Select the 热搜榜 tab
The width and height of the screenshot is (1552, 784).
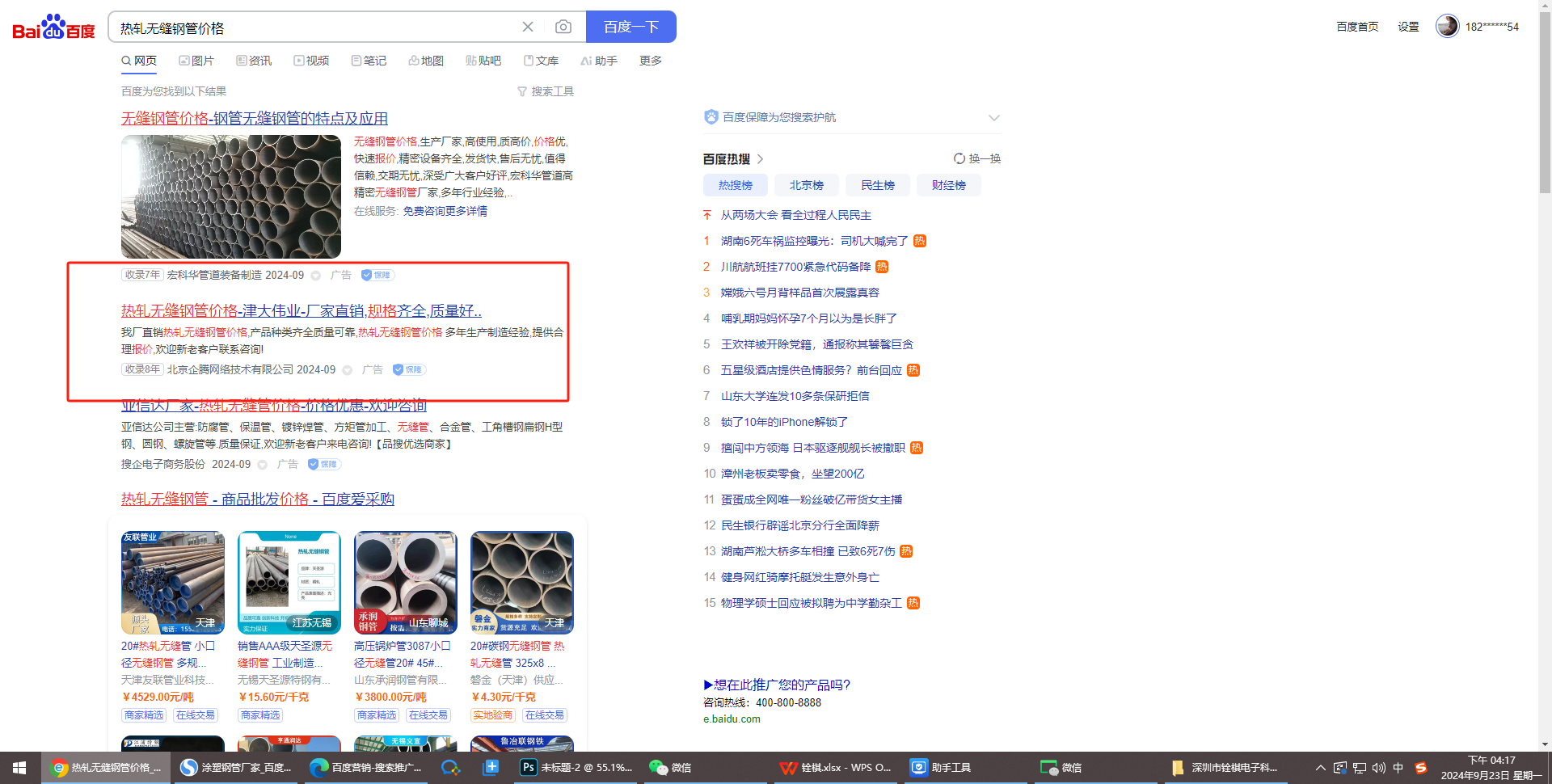[x=736, y=185]
